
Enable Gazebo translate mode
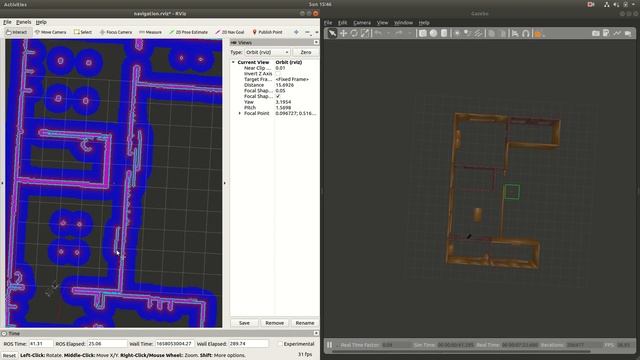343,33
